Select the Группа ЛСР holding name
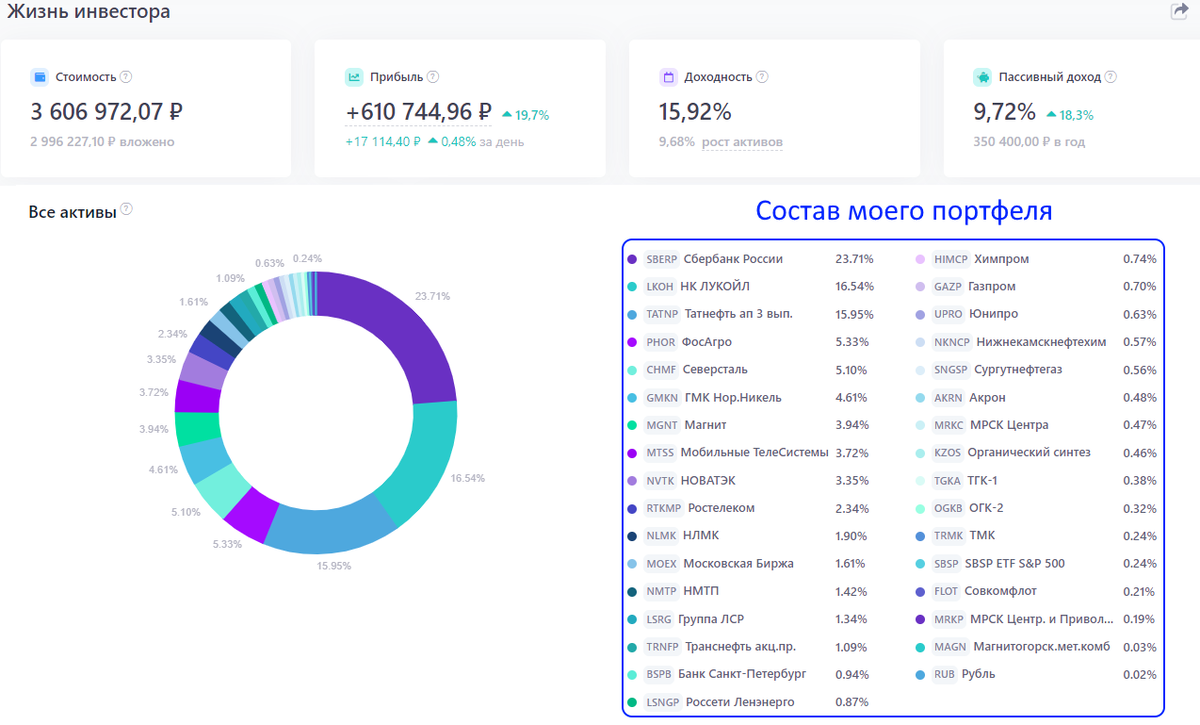The width and height of the screenshot is (1200, 725). [x=711, y=619]
